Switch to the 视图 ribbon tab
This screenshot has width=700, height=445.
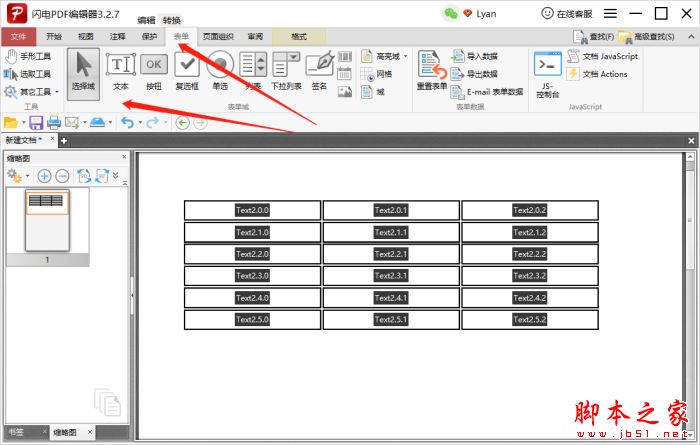point(86,37)
